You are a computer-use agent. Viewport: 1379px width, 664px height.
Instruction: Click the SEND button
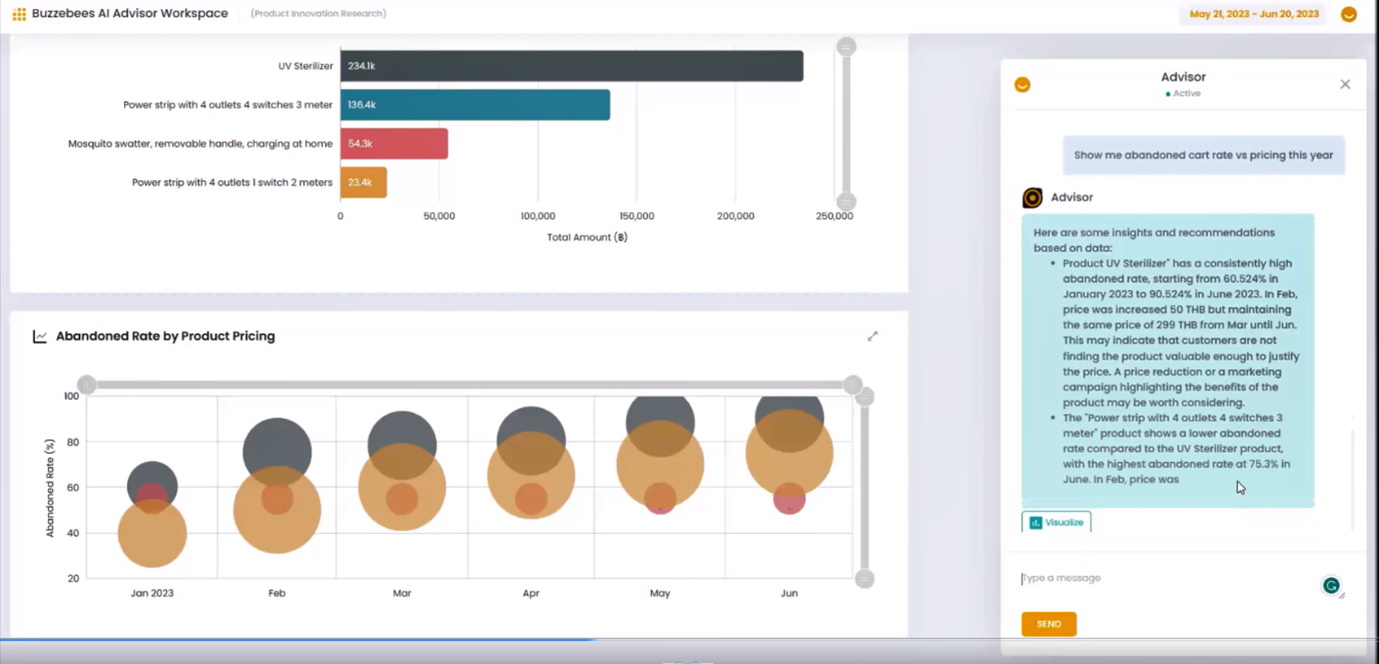click(x=1048, y=624)
